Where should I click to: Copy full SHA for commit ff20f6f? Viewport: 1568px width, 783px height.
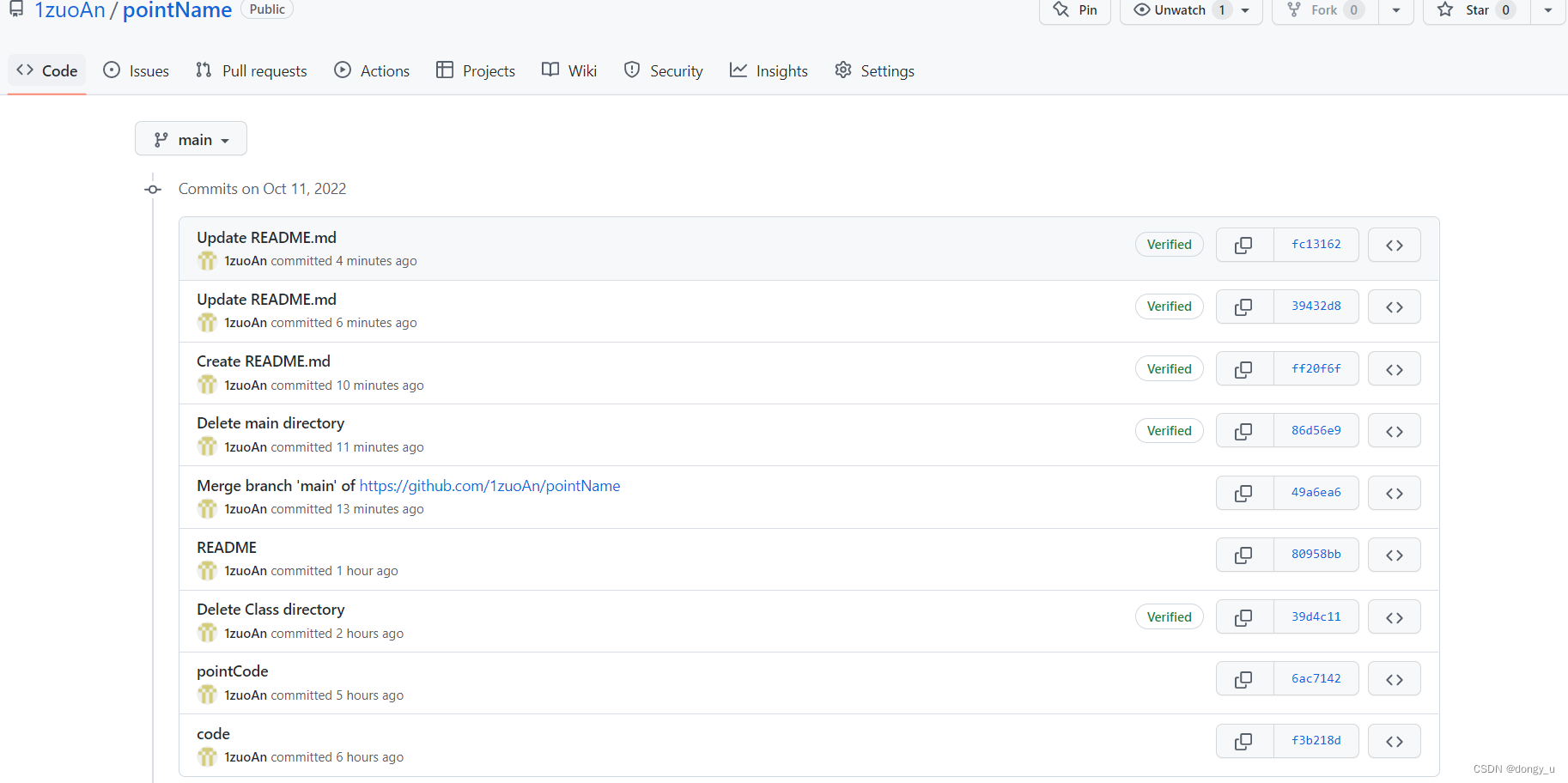pos(1244,369)
